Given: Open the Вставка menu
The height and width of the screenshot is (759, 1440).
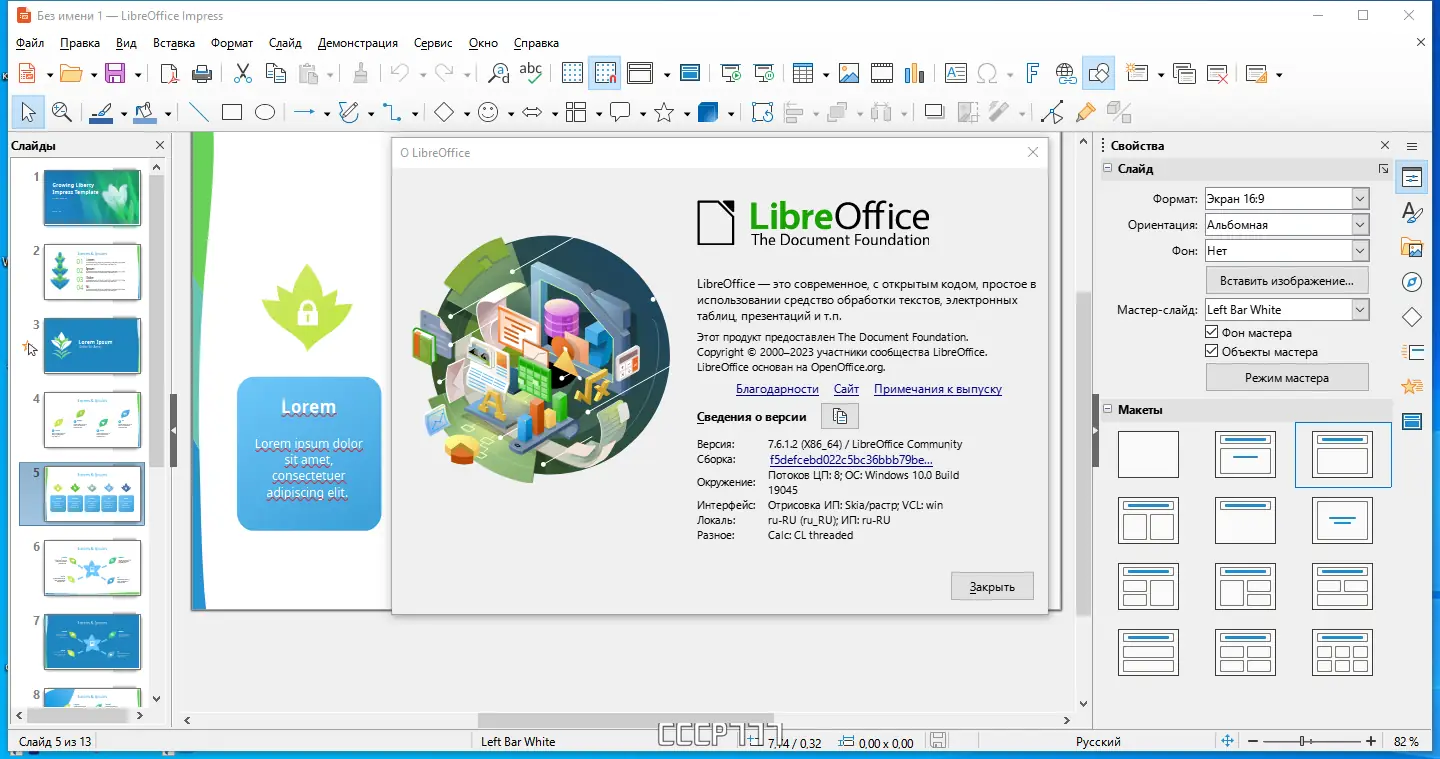Looking at the screenshot, I should point(174,43).
